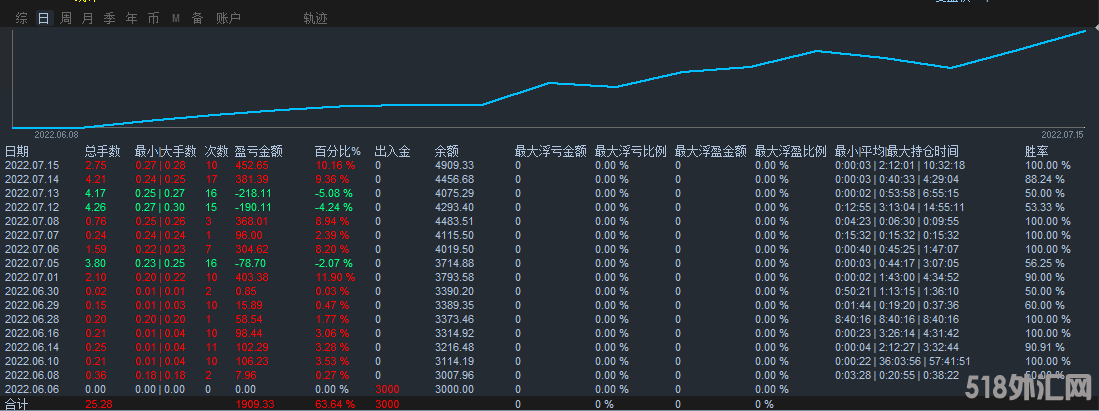Click the 余额 balance column header
The height and width of the screenshot is (411, 1099).
point(447,151)
